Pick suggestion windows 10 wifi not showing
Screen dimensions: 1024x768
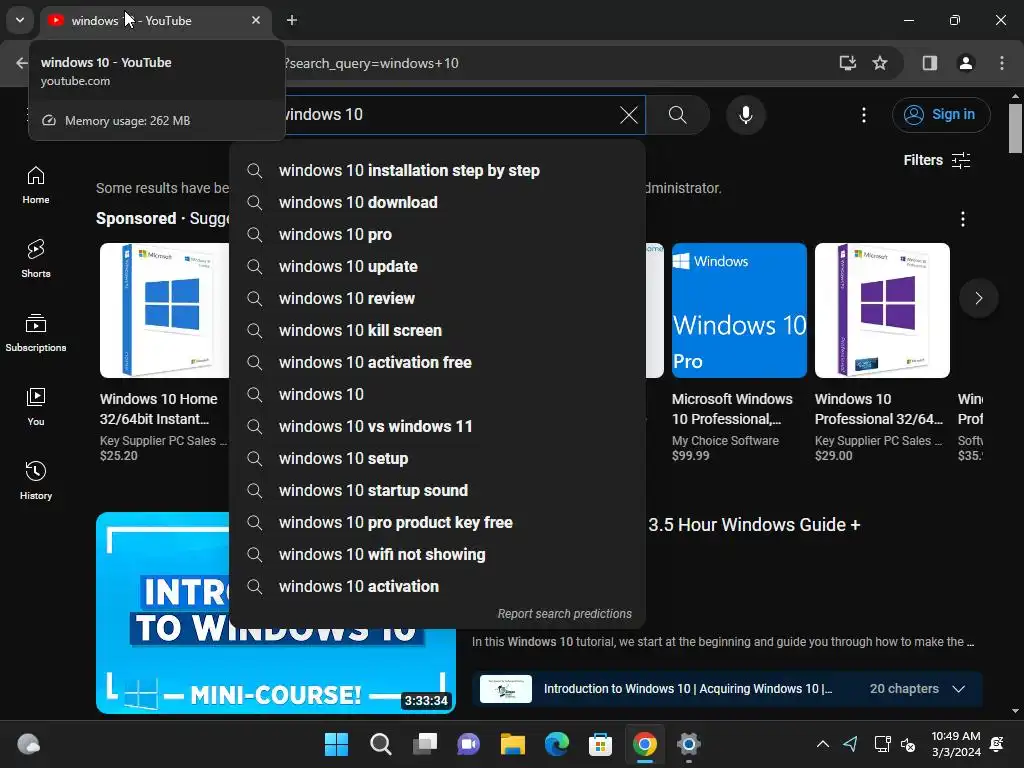(x=438, y=554)
